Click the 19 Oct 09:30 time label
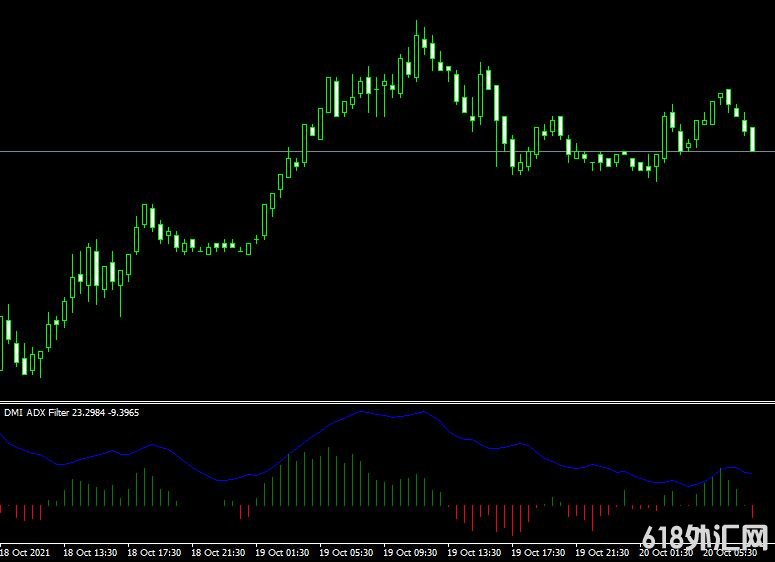 (410, 552)
